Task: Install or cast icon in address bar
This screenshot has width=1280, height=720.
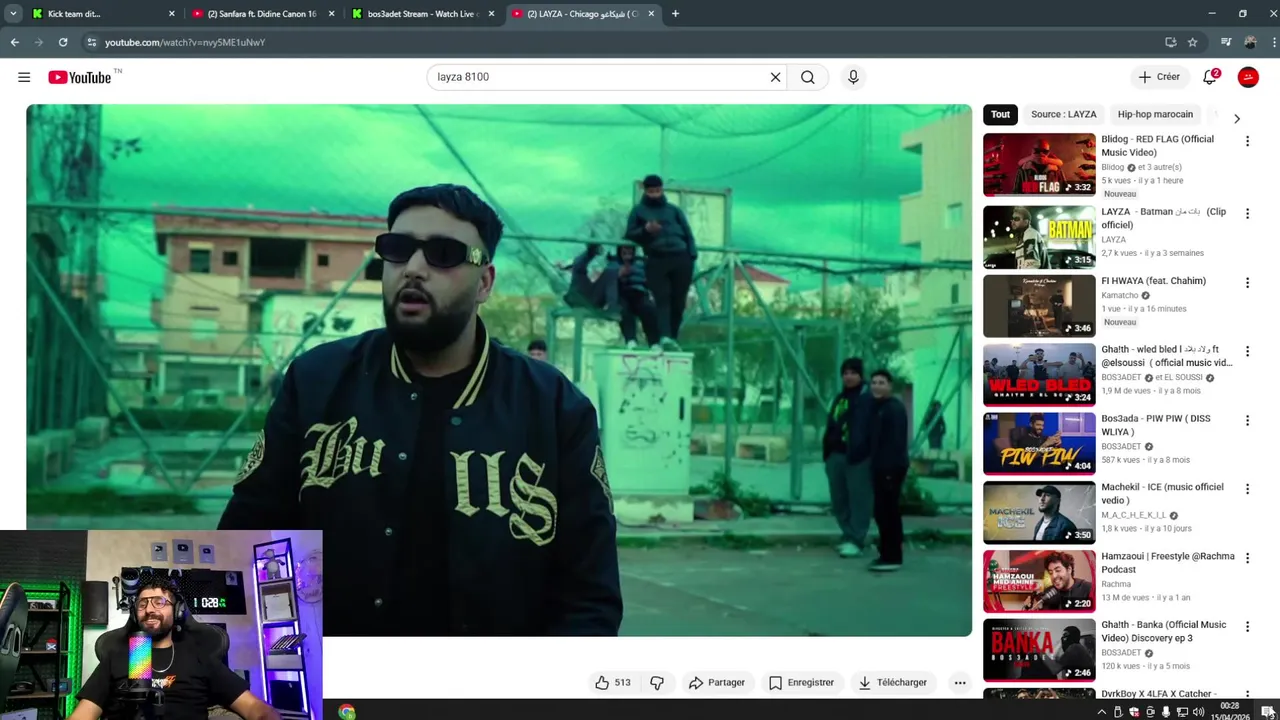Action: (1170, 42)
